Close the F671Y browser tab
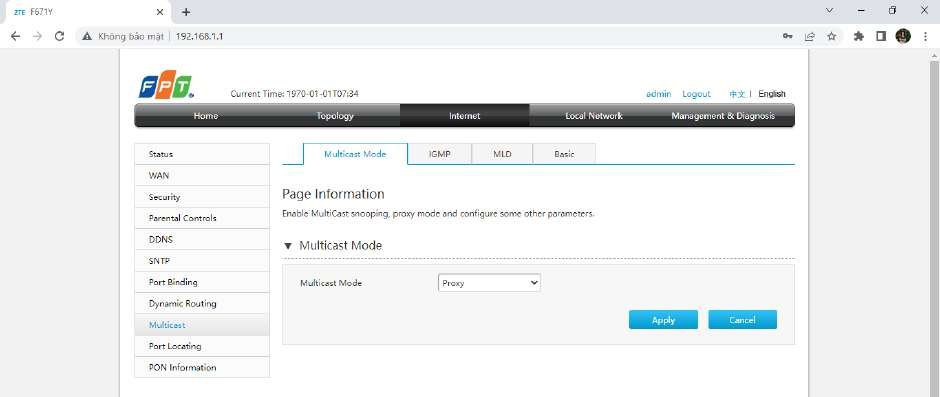Screen dimensions: 940x397 (x=159, y=12)
